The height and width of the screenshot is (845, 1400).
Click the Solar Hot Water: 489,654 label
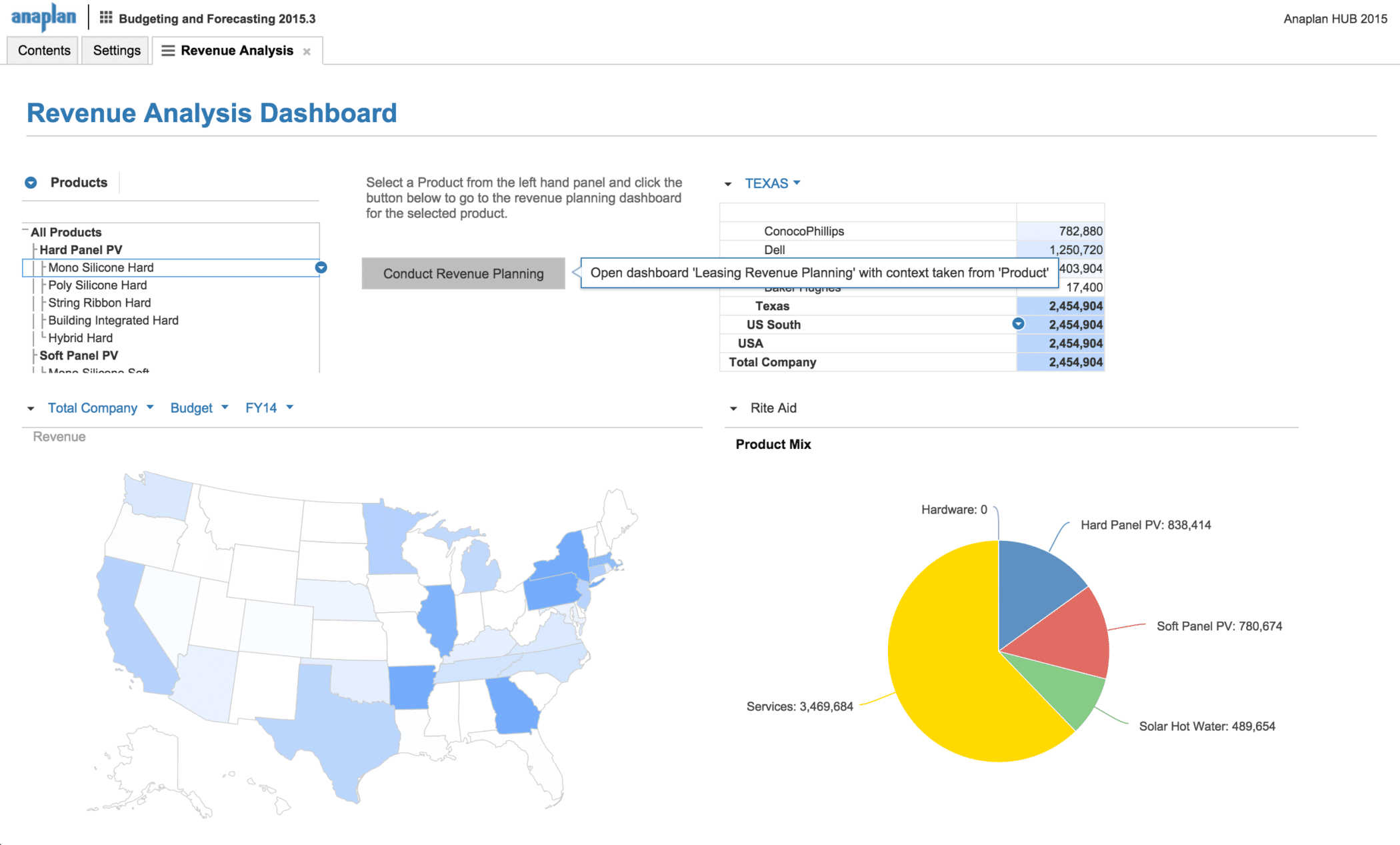[1207, 726]
